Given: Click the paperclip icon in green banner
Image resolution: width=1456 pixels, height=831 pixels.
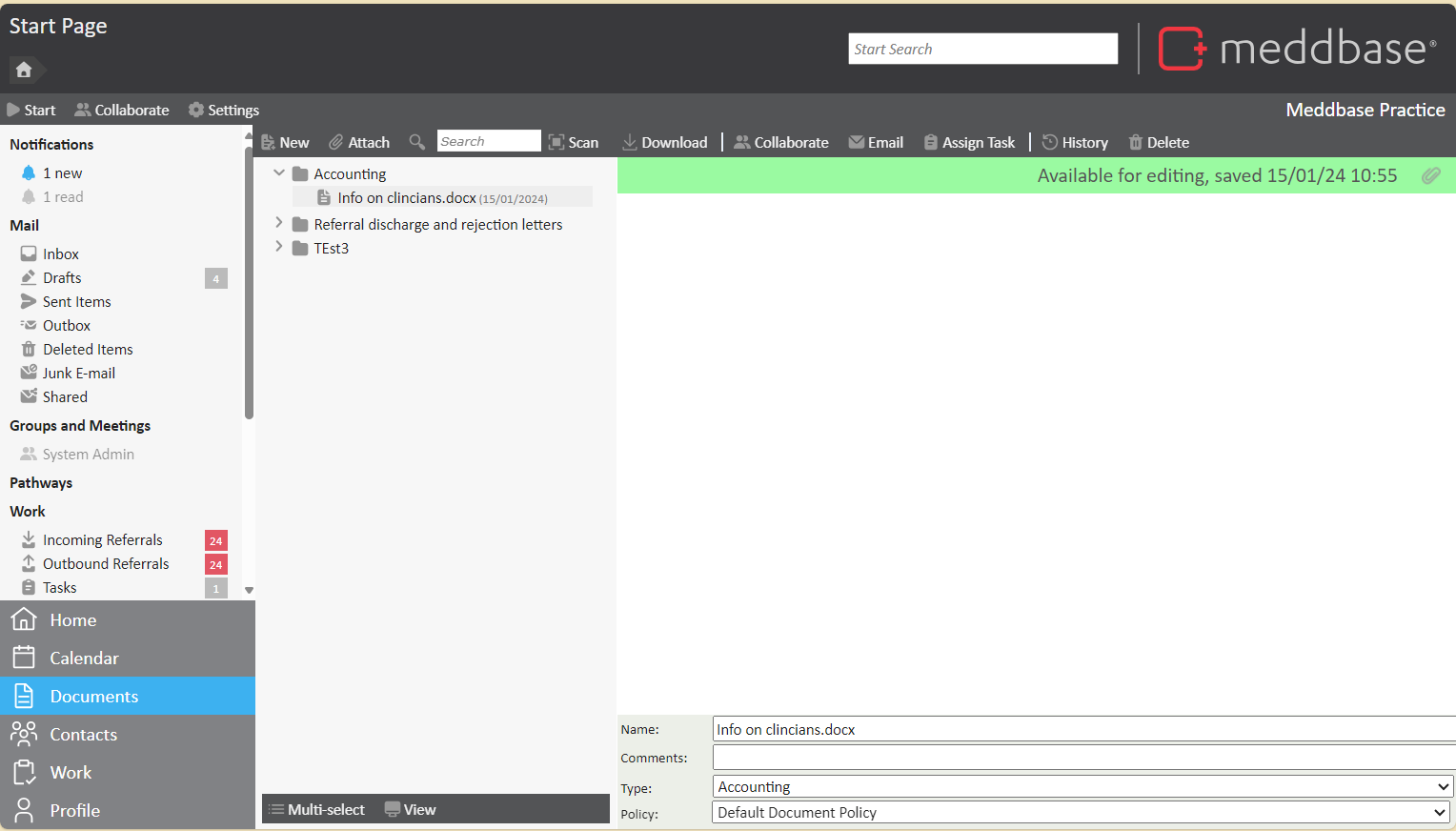Looking at the screenshot, I should (x=1430, y=175).
